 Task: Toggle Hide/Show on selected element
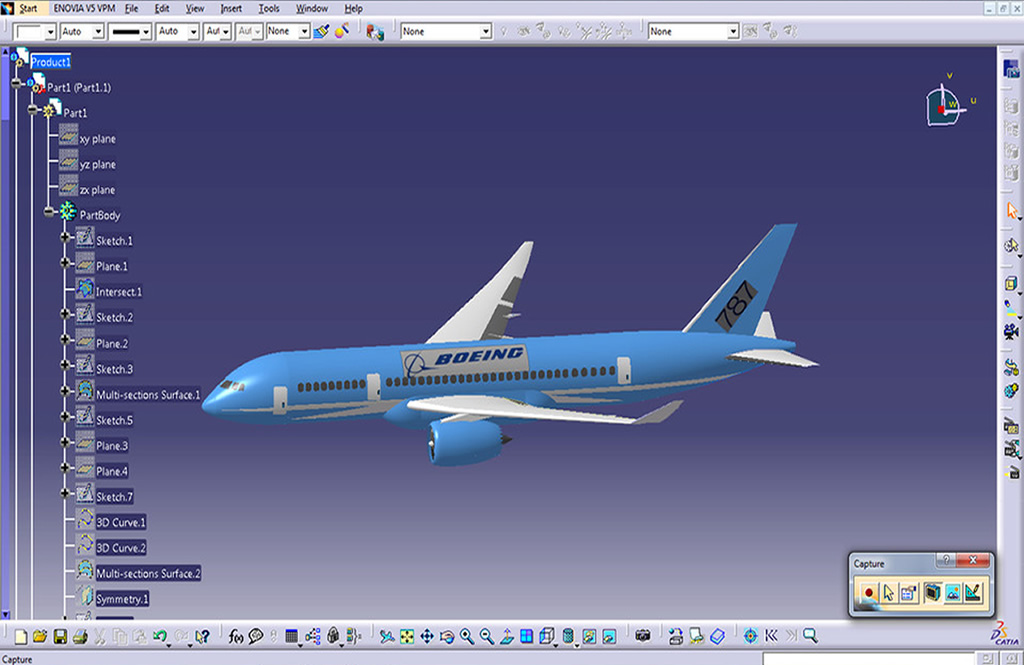[589, 636]
